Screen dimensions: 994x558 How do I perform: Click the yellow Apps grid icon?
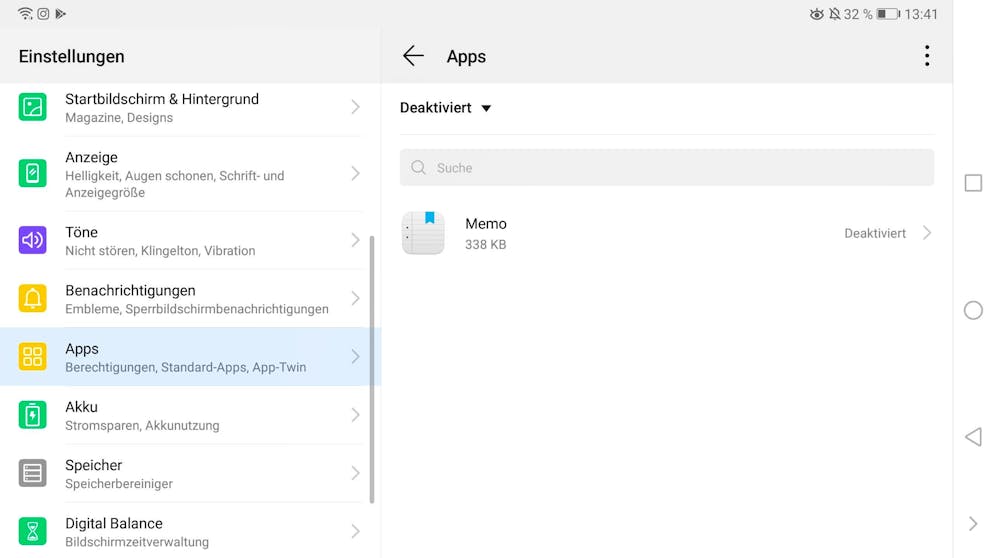(32, 356)
